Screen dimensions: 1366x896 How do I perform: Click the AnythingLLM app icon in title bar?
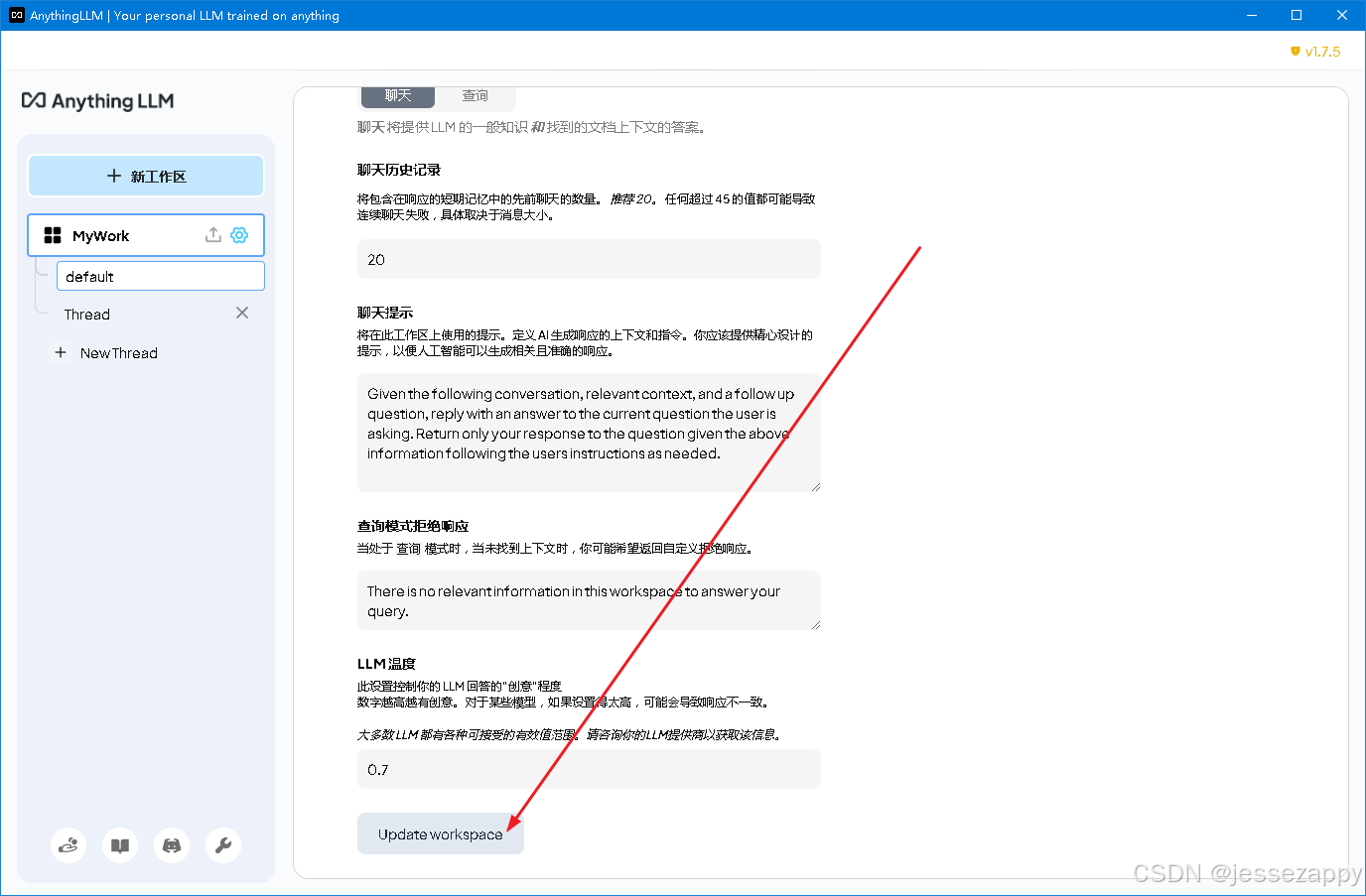[x=16, y=15]
